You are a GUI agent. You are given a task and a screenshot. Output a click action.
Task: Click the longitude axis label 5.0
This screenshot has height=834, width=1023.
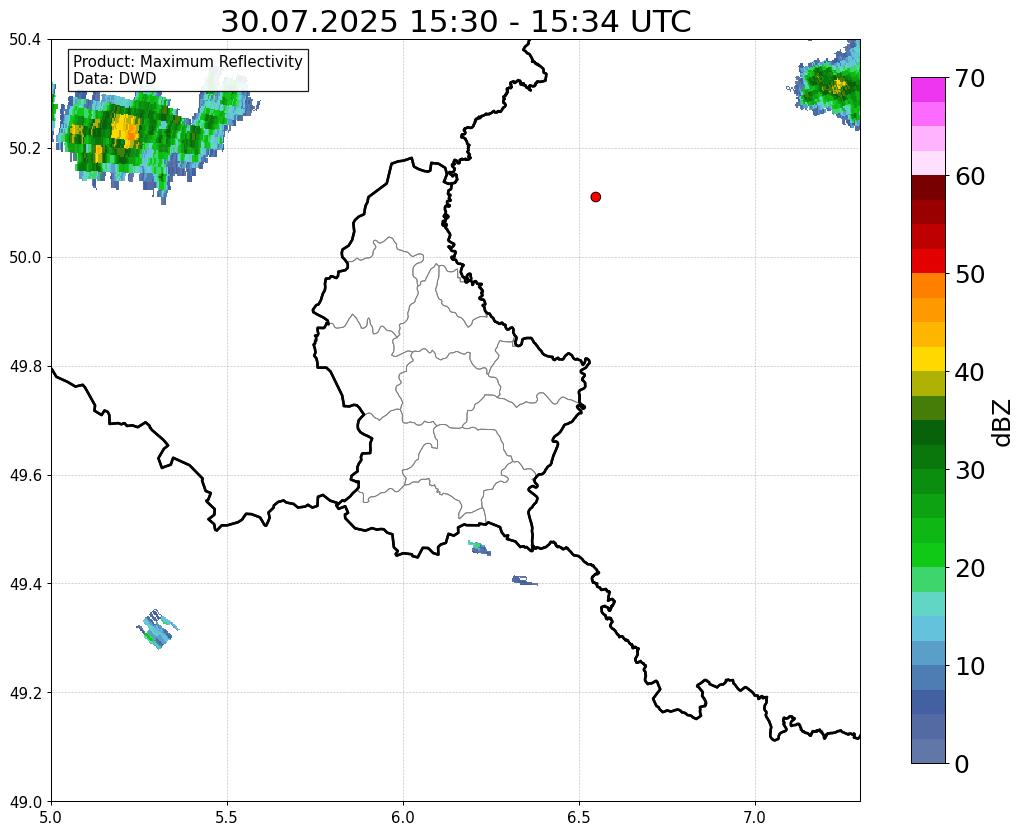51,818
